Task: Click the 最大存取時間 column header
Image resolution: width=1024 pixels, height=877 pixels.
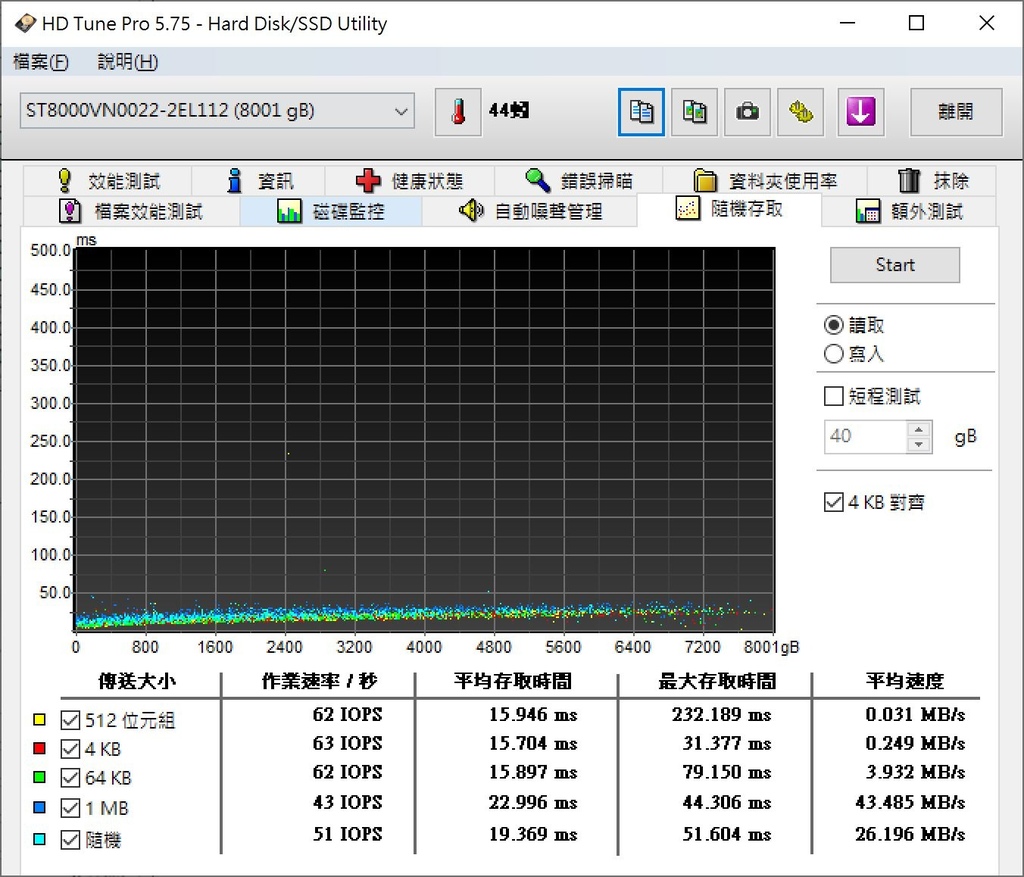Action: point(717,682)
